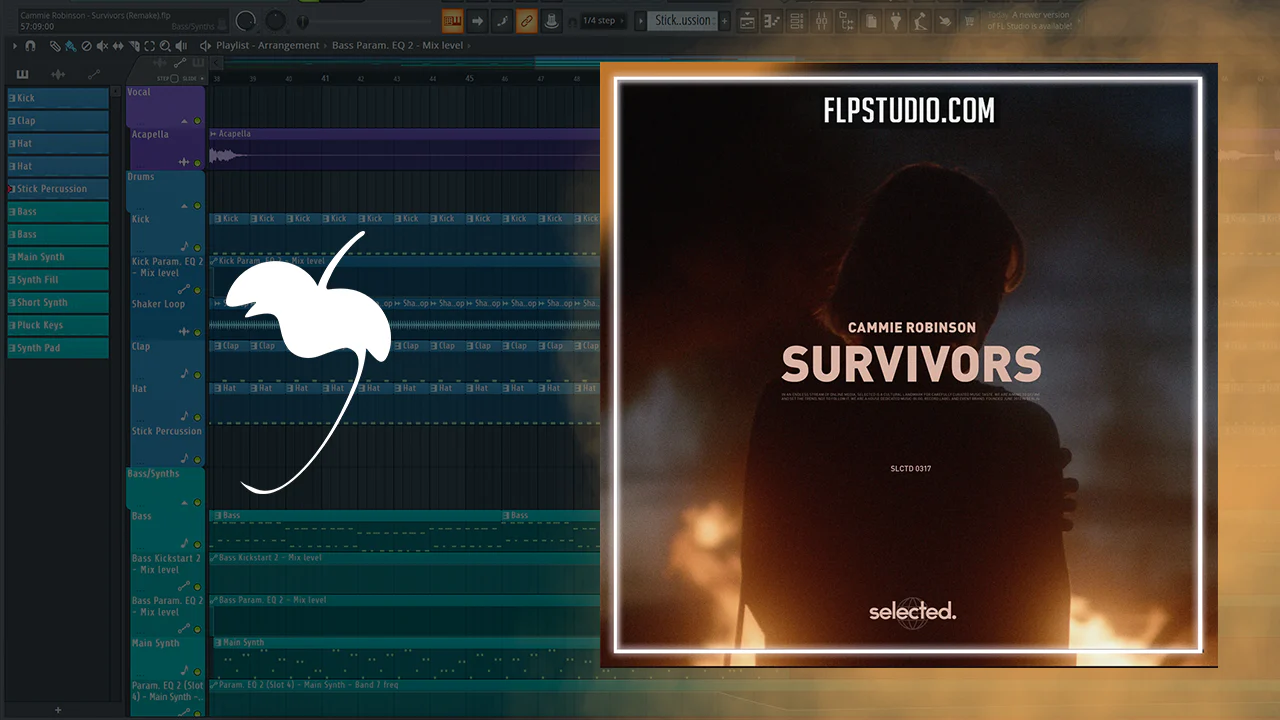Select the Mute tool in playlist toolbar
The image size is (1280, 720).
pyautogui.click(x=102, y=45)
